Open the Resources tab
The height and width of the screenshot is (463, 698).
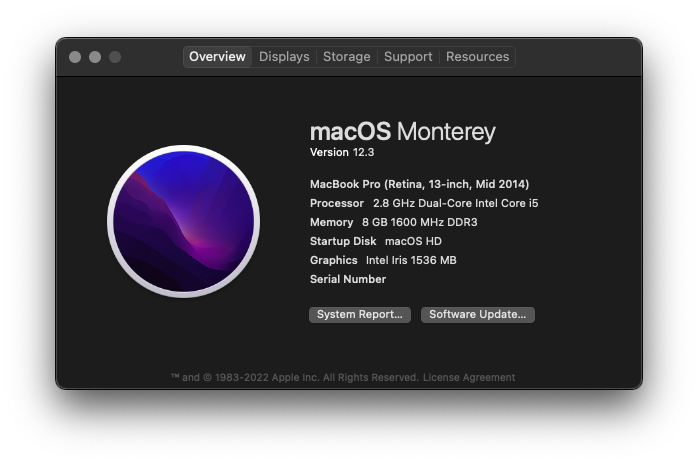477,57
